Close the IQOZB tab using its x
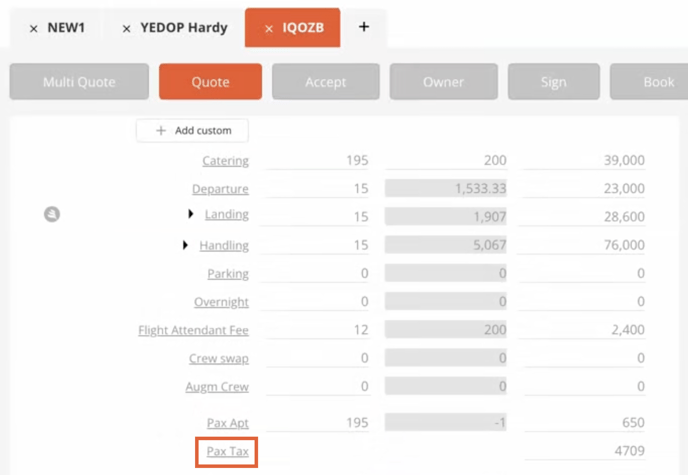Viewport: 688px width, 475px height. point(269,29)
